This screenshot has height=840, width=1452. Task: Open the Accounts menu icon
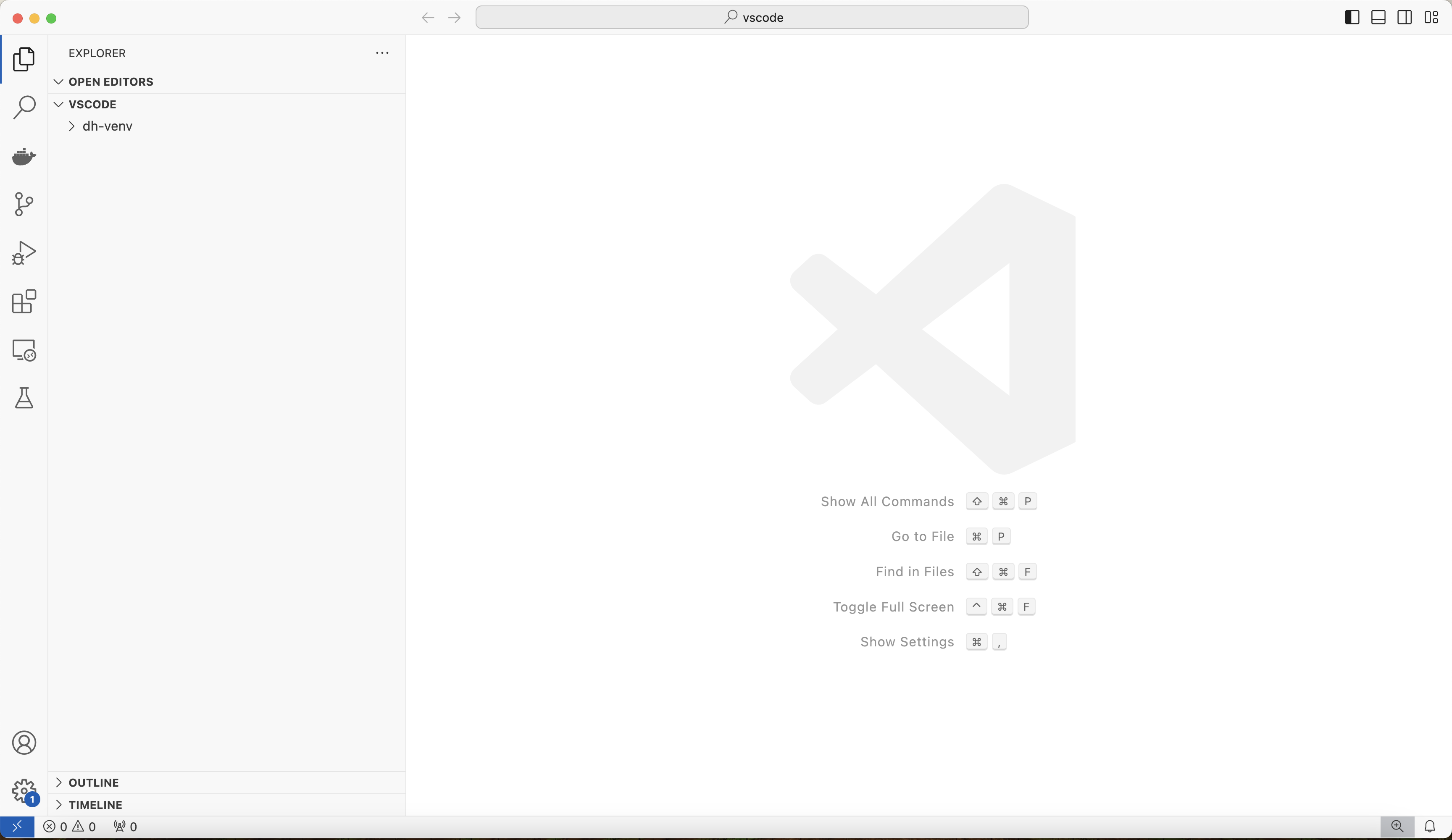24,743
